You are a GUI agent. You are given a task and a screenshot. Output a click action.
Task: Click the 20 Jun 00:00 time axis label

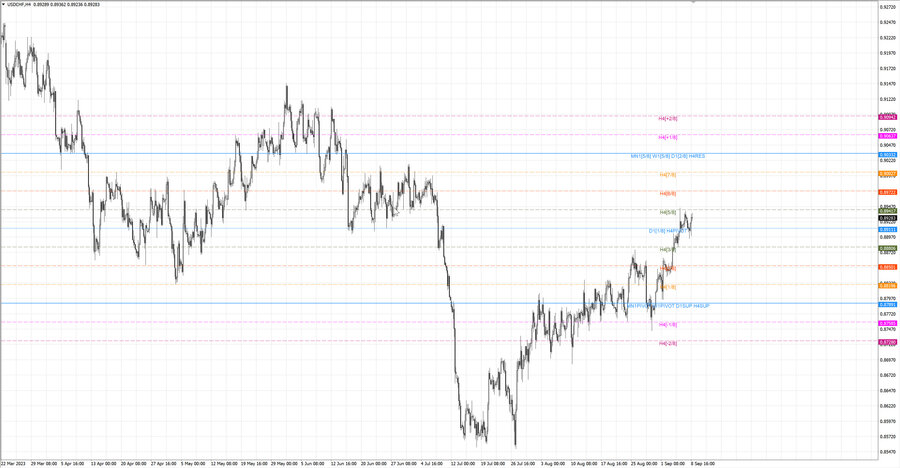[373, 463]
